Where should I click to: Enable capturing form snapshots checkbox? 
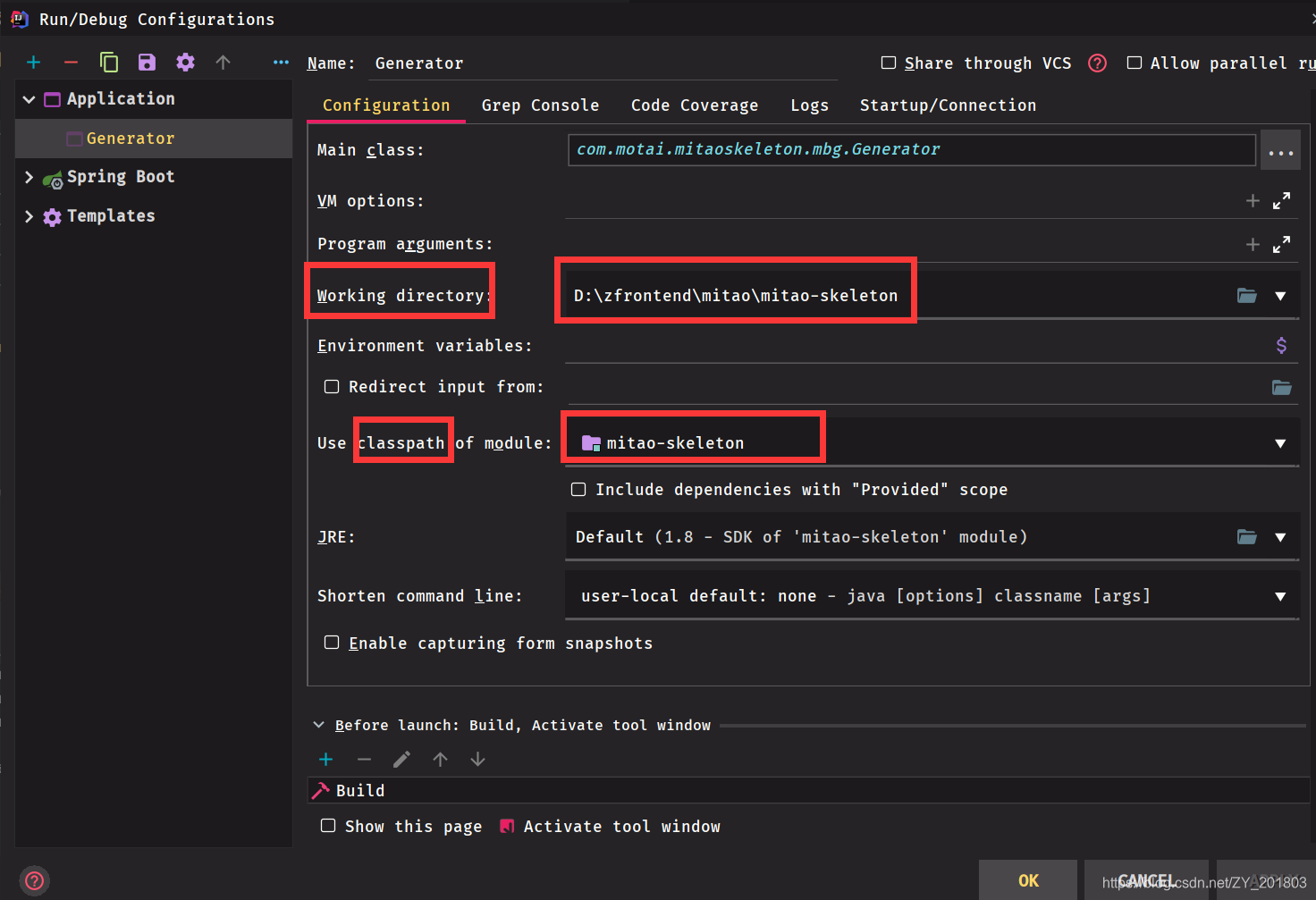point(332,643)
